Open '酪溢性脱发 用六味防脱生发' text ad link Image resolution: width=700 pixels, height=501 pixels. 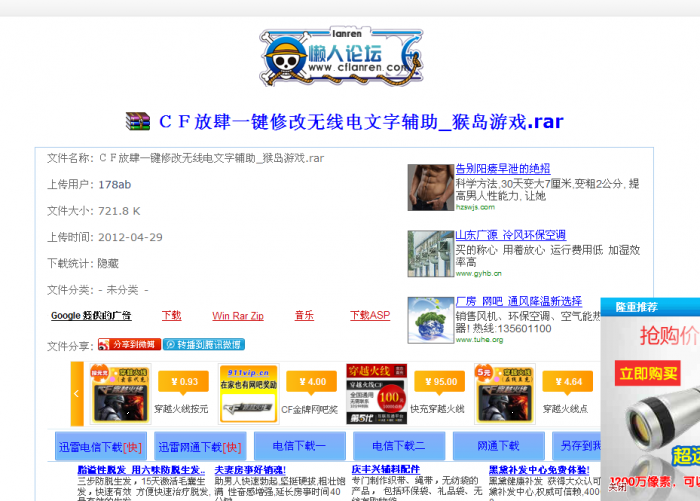141,470
